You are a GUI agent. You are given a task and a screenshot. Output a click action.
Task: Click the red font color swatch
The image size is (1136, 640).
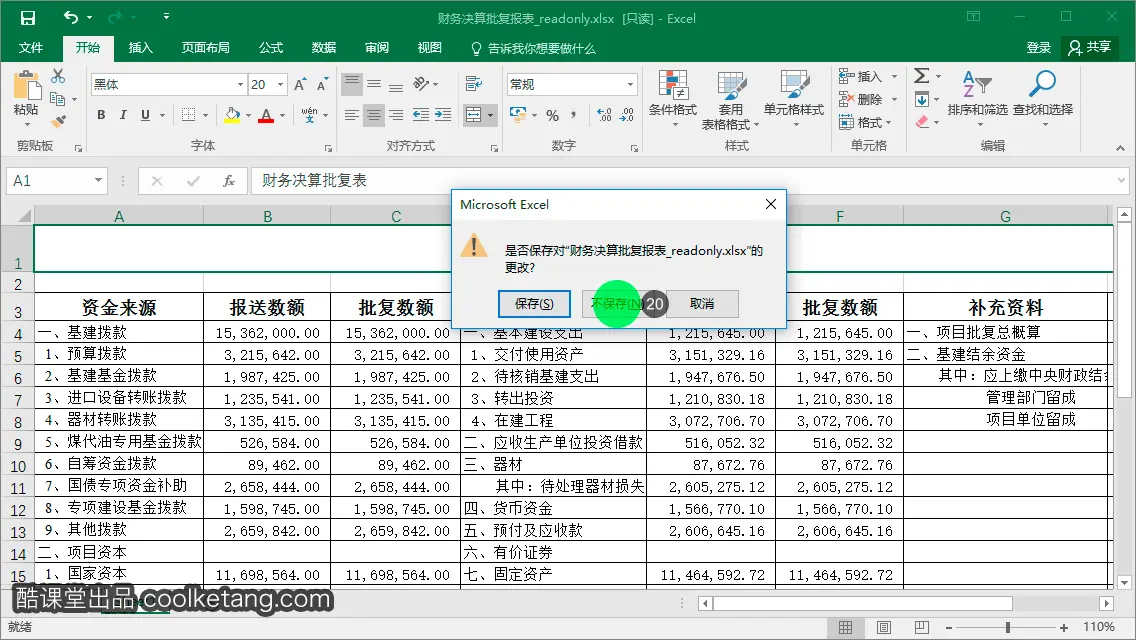(x=267, y=115)
